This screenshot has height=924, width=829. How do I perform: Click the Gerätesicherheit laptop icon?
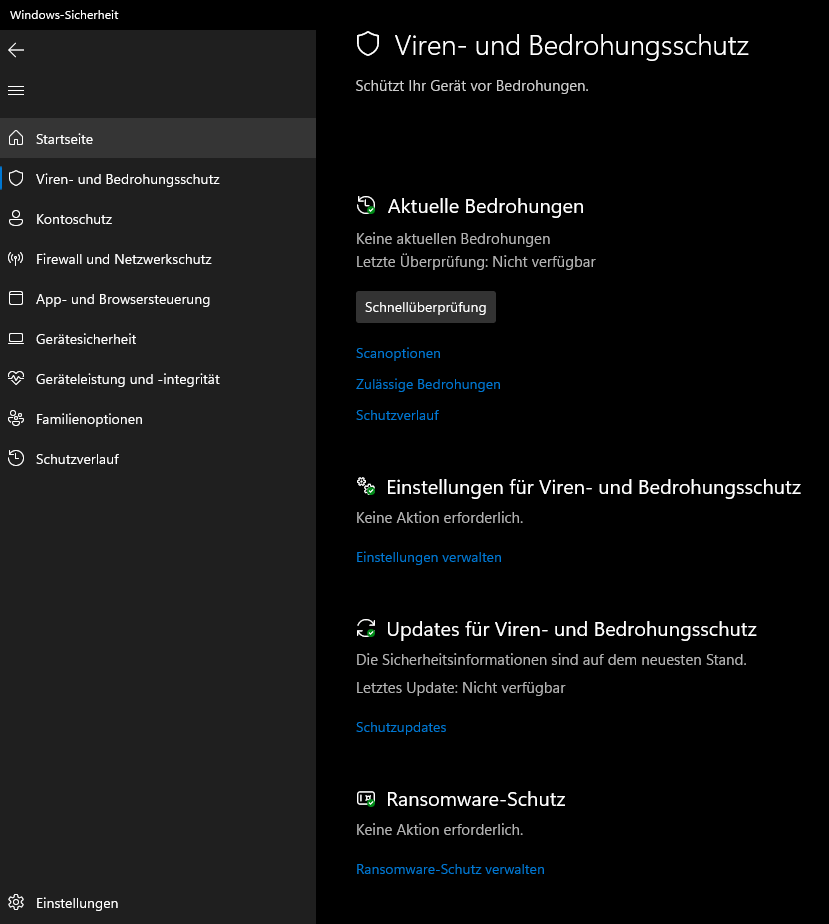16,339
